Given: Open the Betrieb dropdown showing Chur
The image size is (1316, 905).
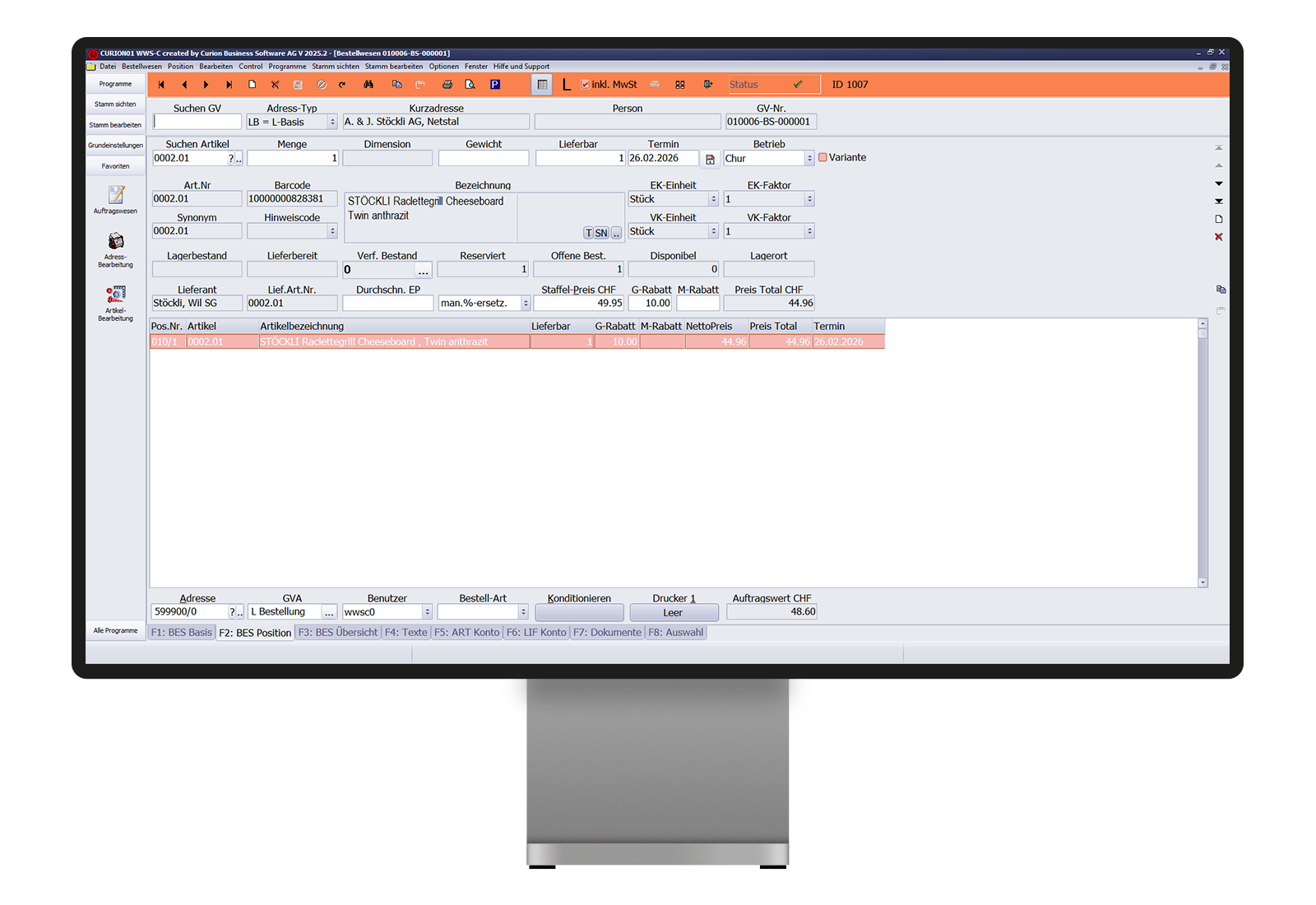Looking at the screenshot, I should click(809, 159).
